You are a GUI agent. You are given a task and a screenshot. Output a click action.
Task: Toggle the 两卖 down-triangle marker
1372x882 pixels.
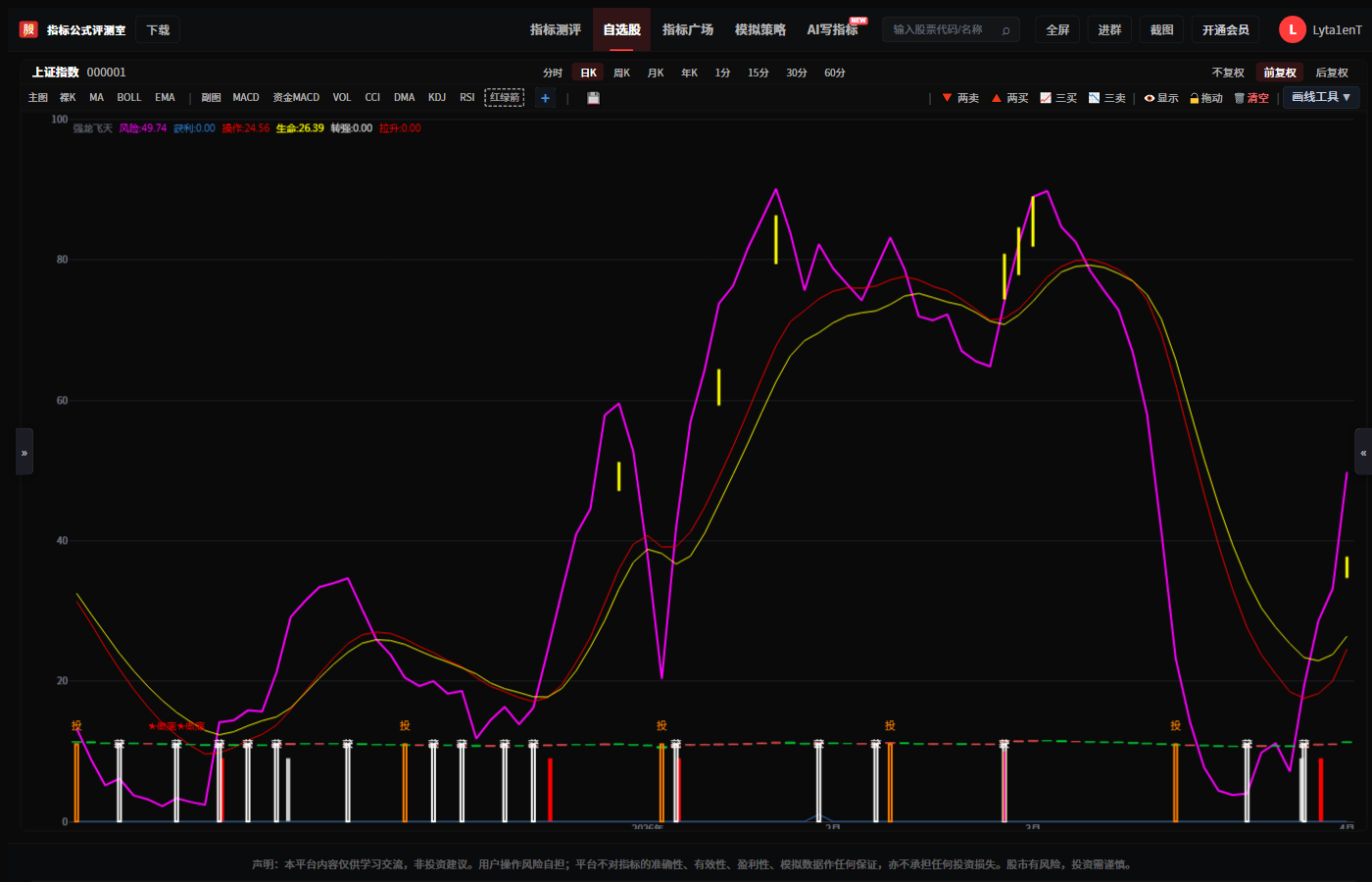click(960, 98)
